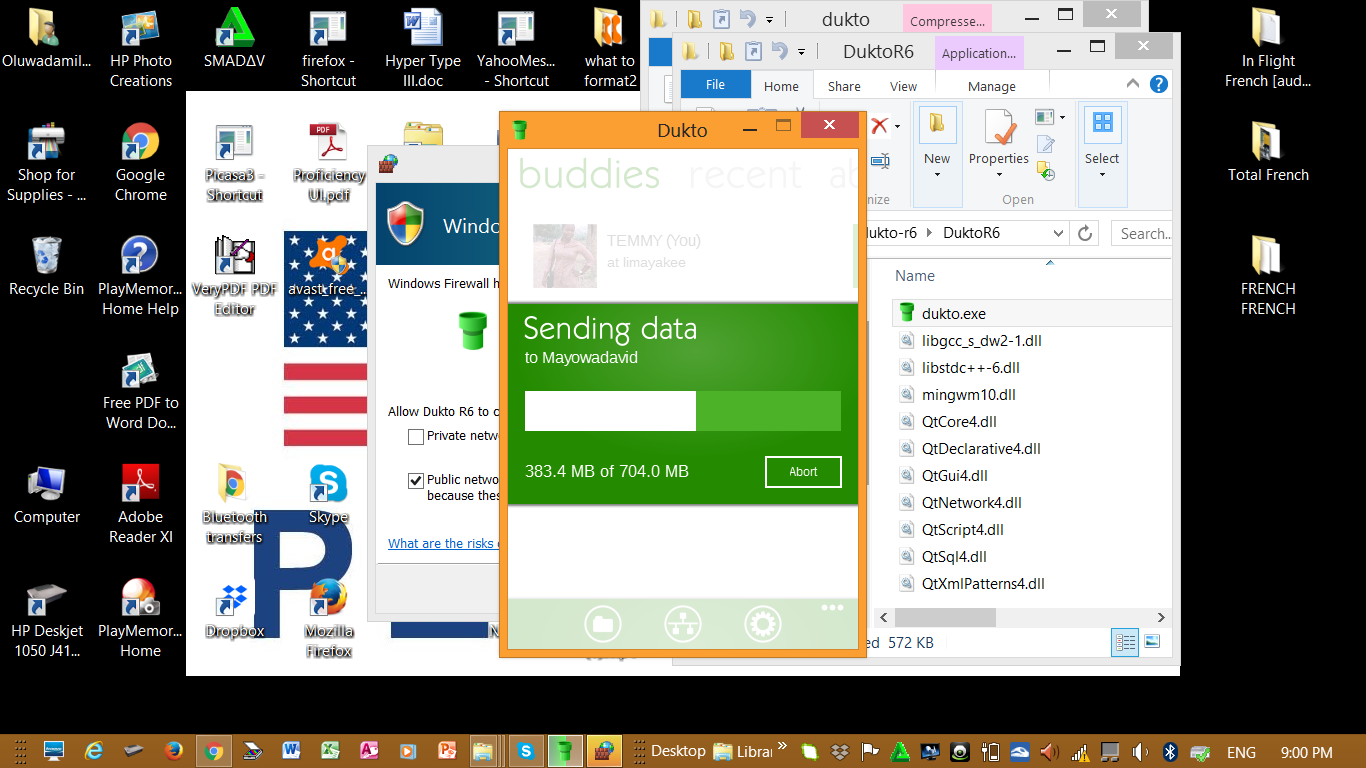Viewport: 1366px width, 768px height.
Task: Open Explorer Help question-mark icon
Action: (1160, 85)
